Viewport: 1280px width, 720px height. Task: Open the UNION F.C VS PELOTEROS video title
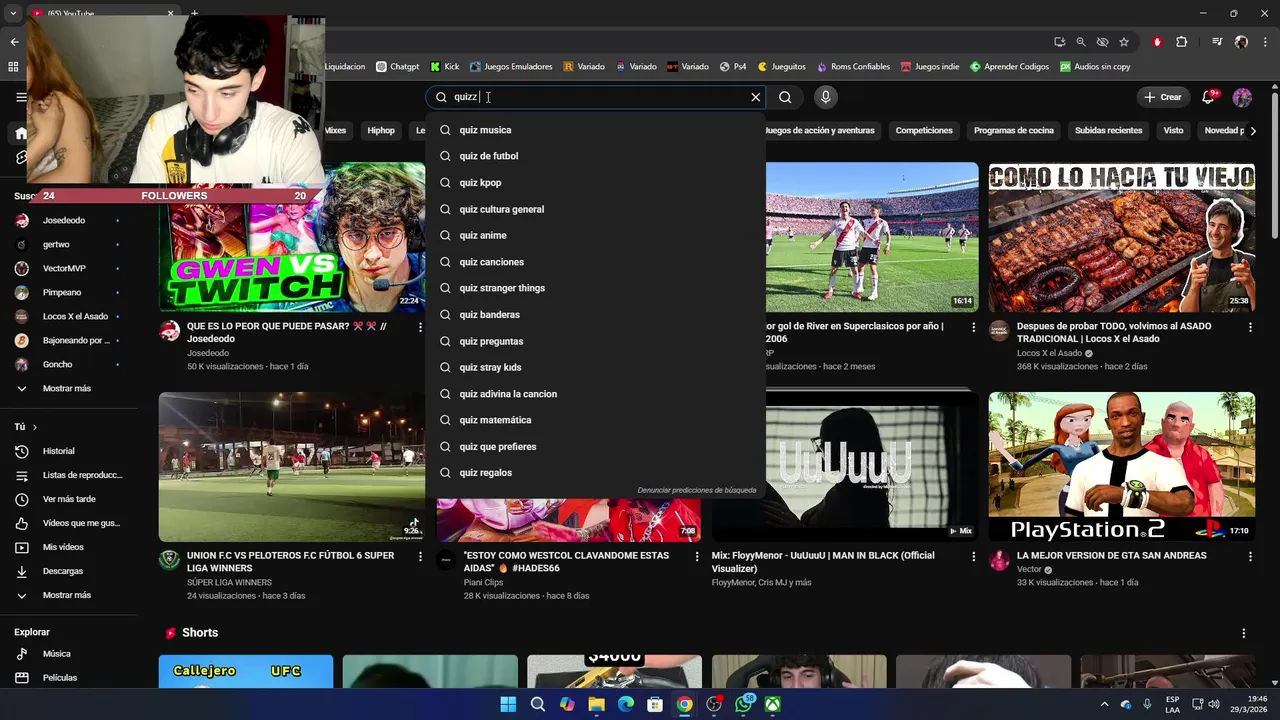click(x=291, y=562)
